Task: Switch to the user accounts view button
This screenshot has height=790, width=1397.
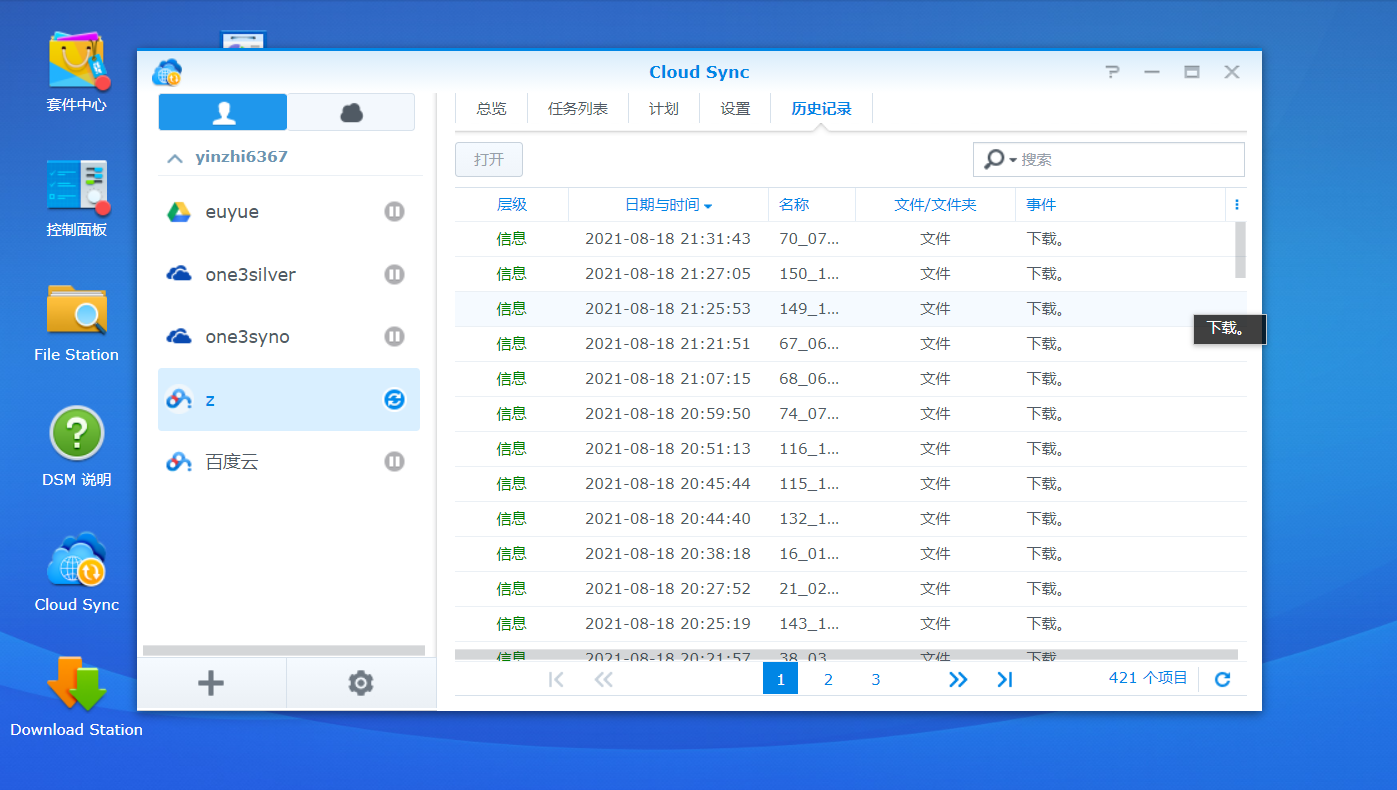Action: [x=223, y=112]
